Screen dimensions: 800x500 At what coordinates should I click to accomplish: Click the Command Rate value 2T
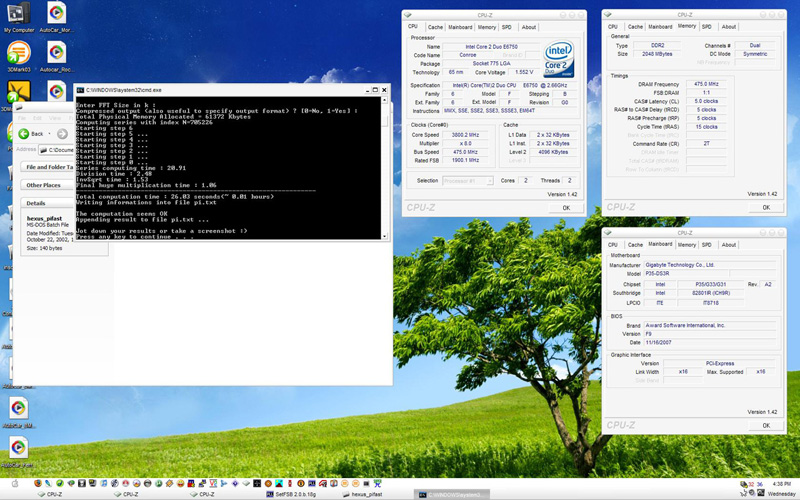706,144
